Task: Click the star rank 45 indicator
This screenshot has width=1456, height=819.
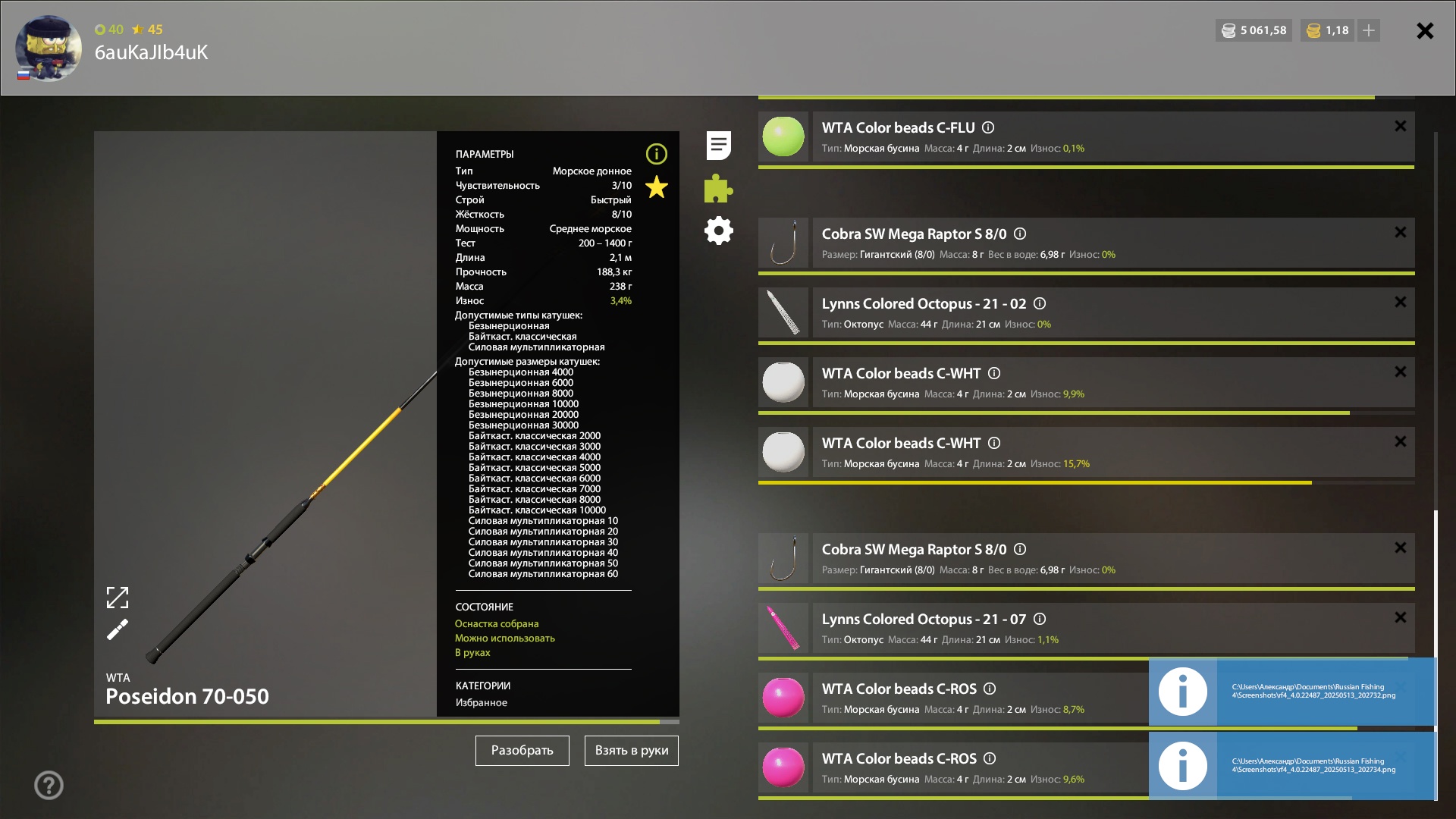Action: pyautogui.click(x=147, y=30)
